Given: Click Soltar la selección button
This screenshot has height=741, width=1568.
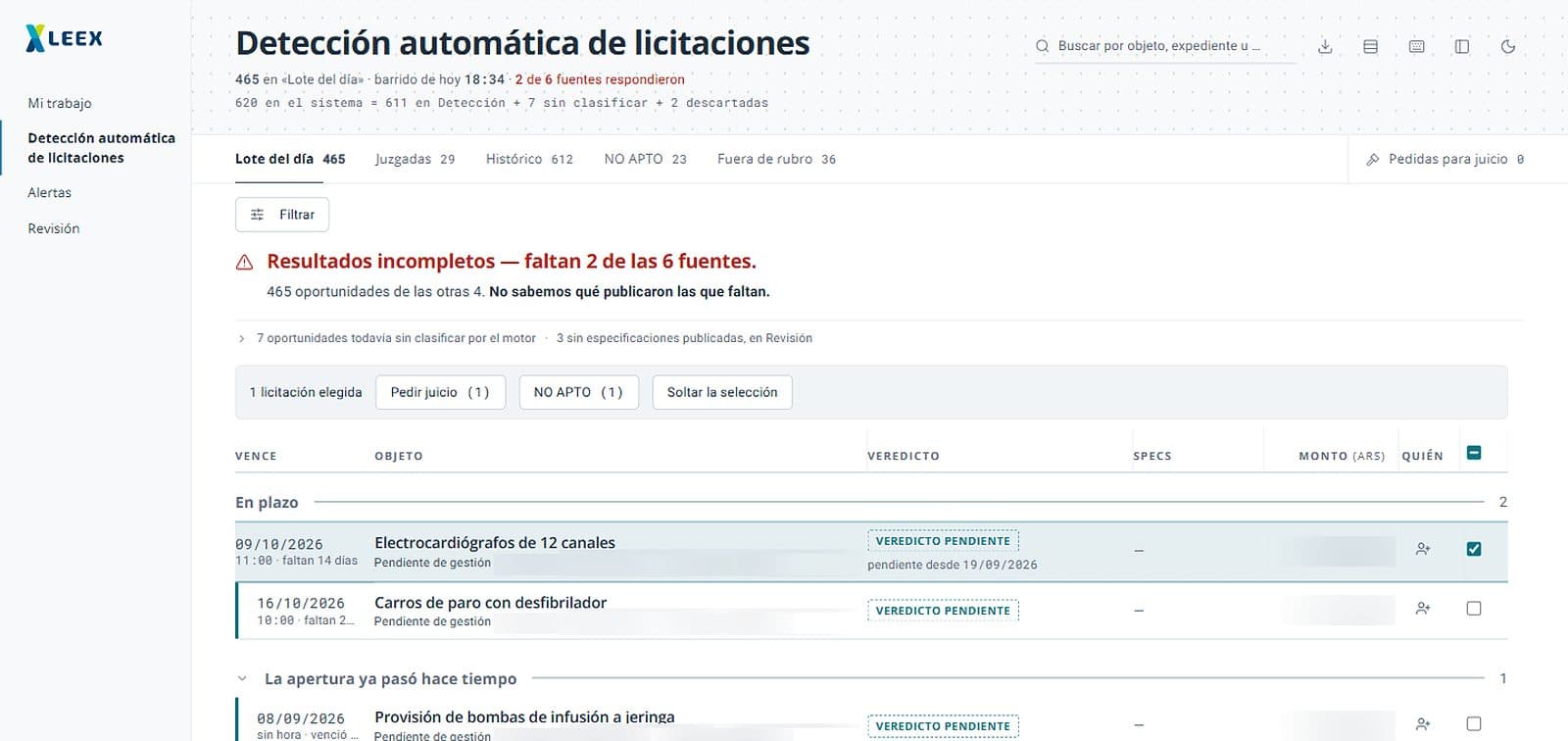Looking at the screenshot, I should [x=722, y=392].
